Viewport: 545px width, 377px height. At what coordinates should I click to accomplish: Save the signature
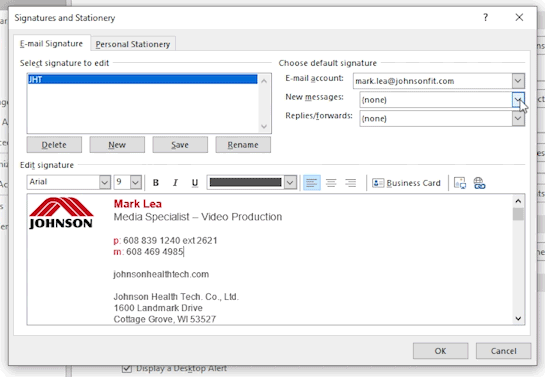(180, 145)
